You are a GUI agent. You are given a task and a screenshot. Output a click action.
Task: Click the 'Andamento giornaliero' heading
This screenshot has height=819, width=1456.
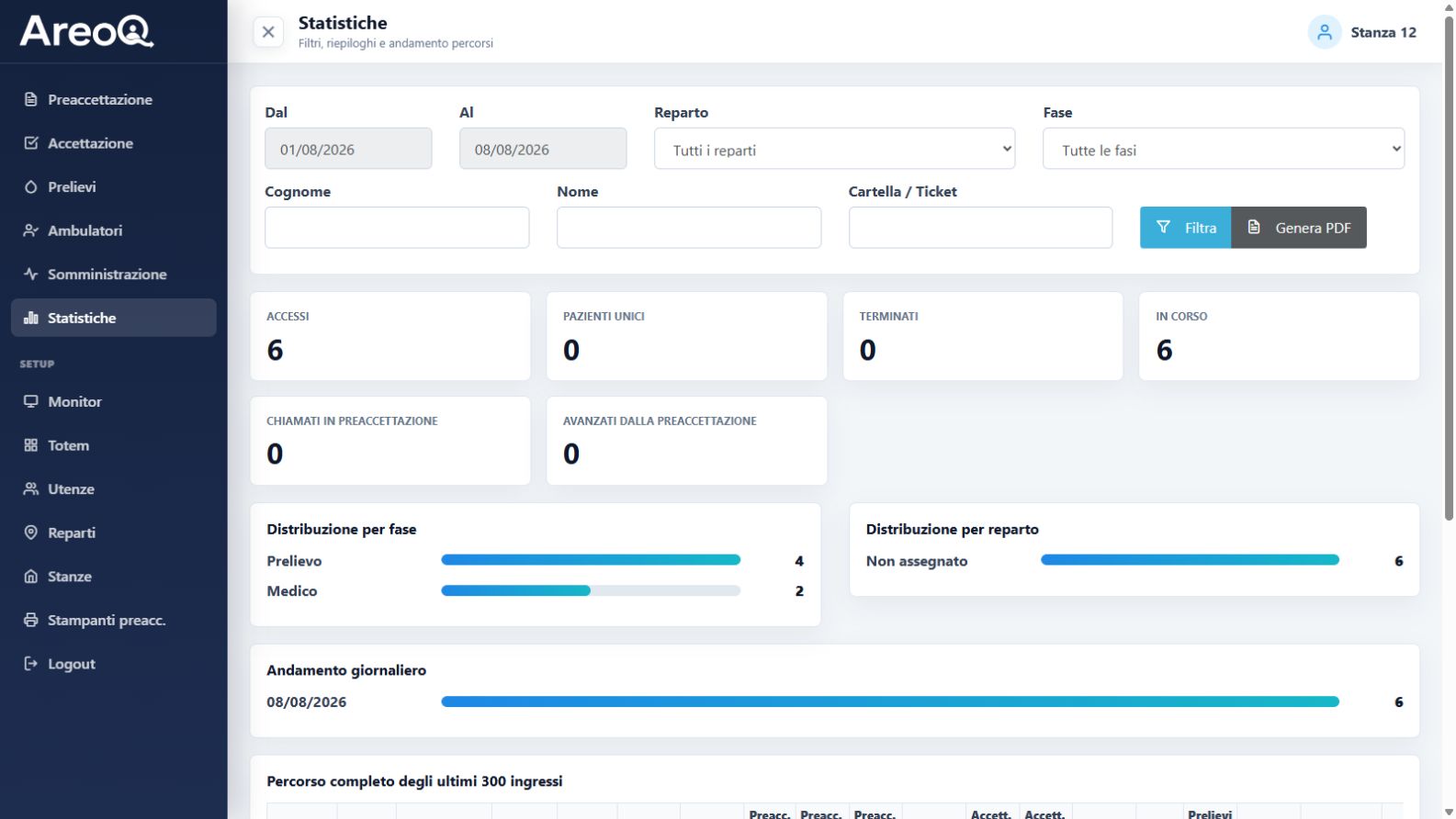pyautogui.click(x=346, y=670)
